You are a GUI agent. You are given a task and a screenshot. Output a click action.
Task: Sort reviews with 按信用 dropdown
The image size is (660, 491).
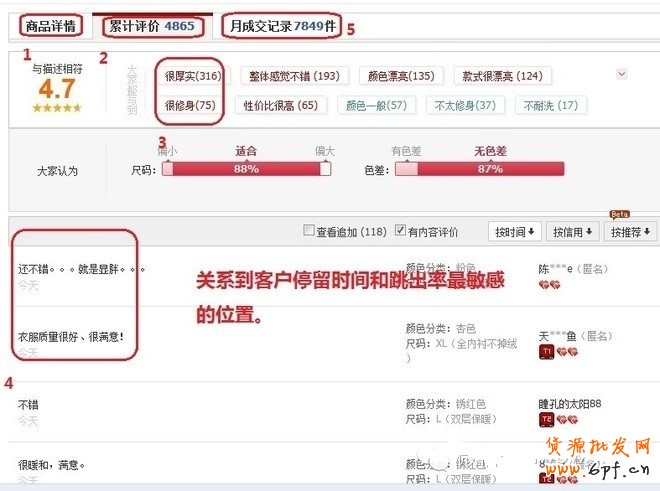click(572, 232)
